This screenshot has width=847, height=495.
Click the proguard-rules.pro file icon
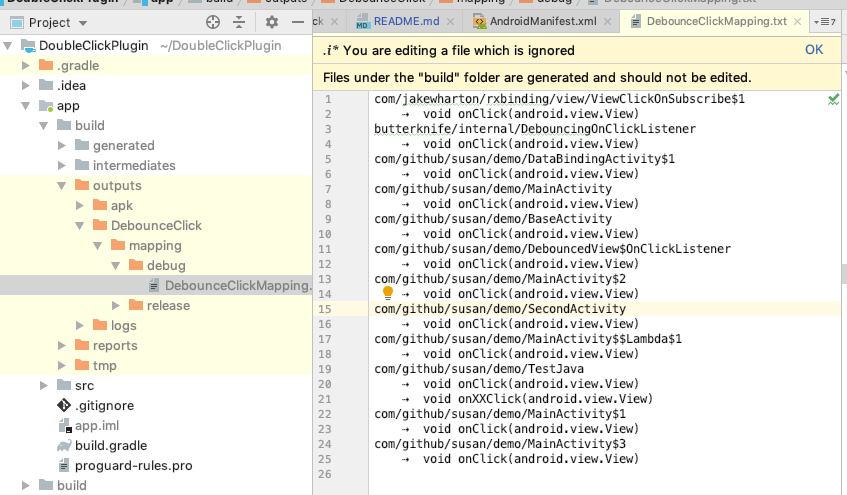tap(64, 465)
